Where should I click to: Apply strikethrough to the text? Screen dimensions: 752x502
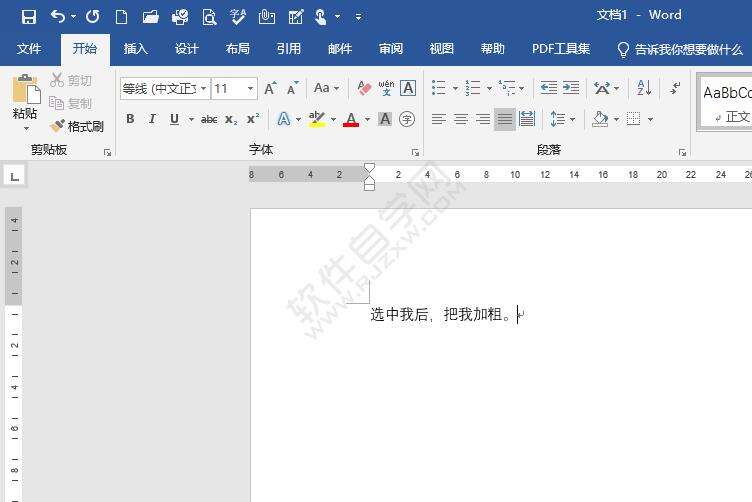209,119
